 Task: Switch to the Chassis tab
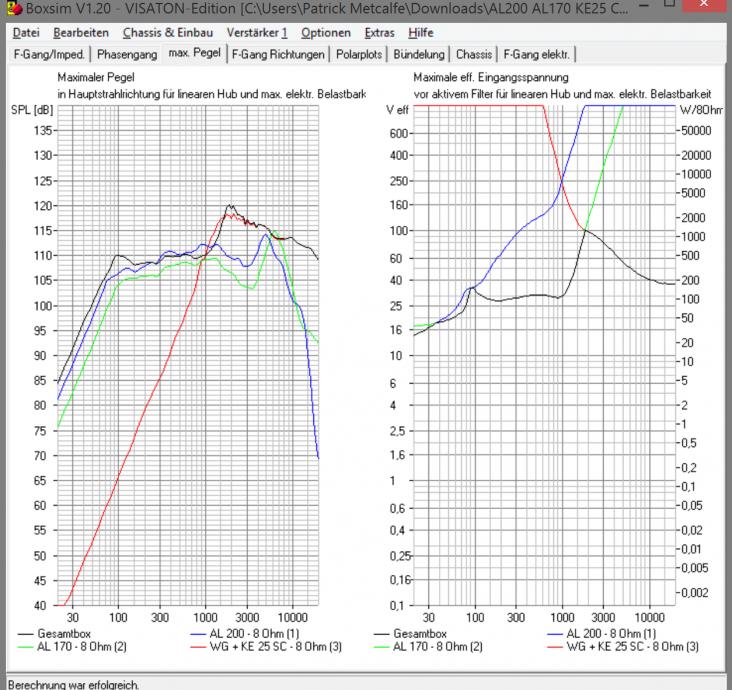pyautogui.click(x=474, y=54)
